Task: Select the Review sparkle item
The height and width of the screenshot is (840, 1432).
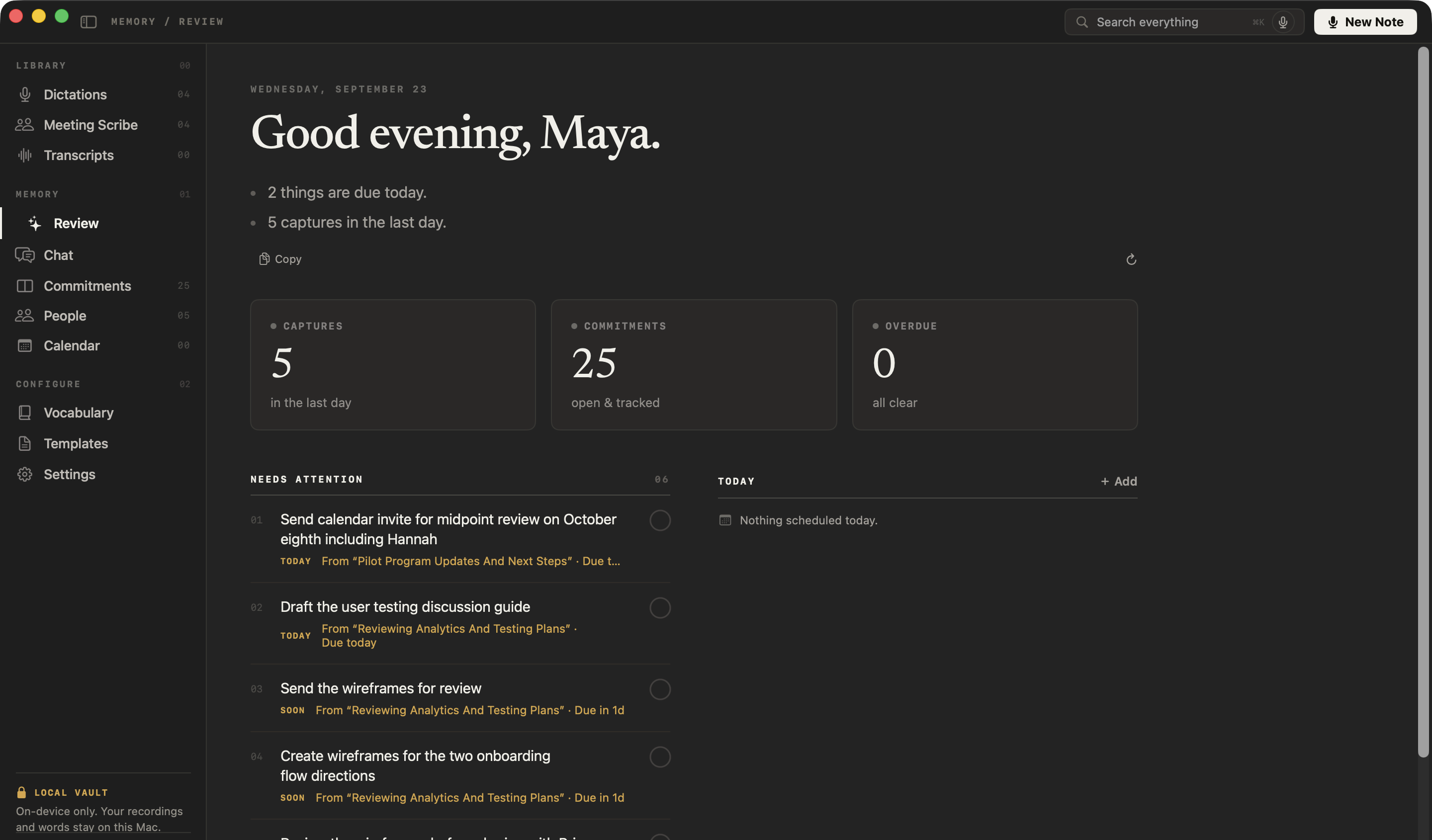Action: click(x=103, y=223)
